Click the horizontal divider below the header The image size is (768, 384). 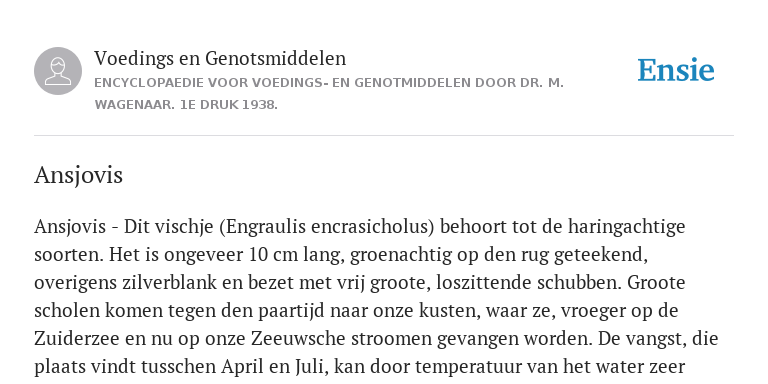[384, 135]
